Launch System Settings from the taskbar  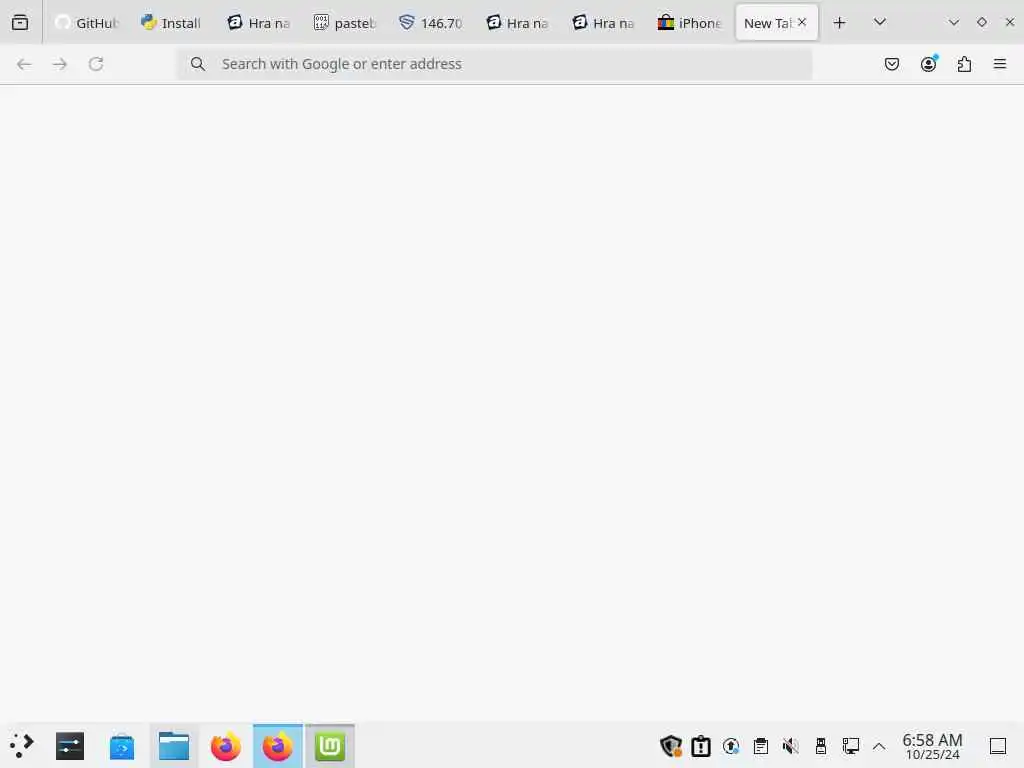point(70,745)
